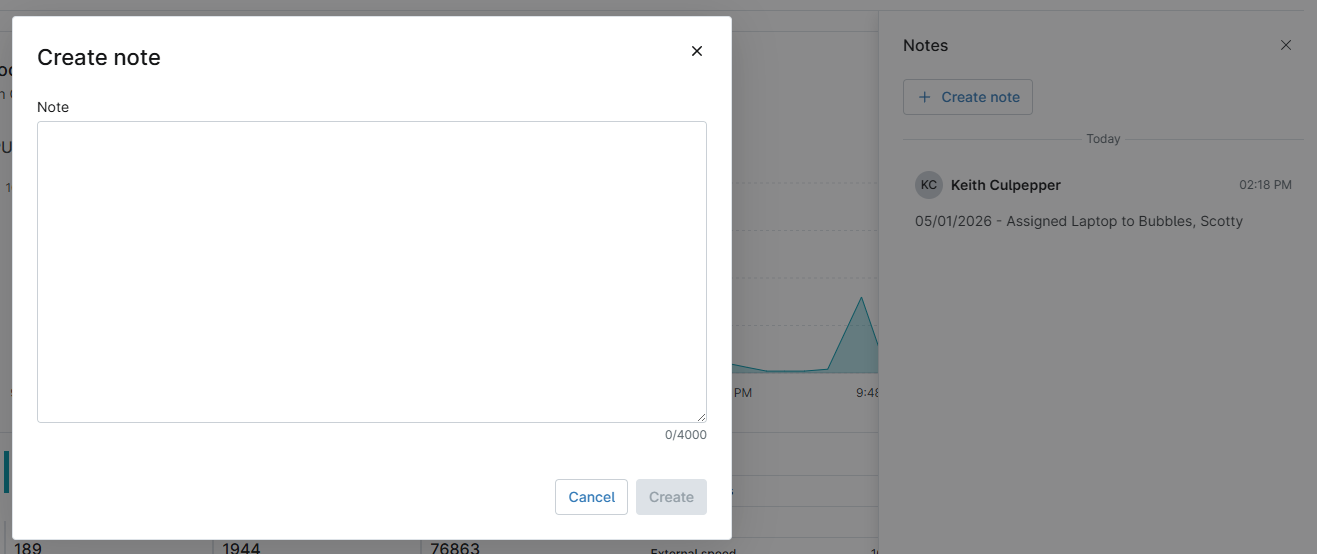Cancel the note creation
Viewport: 1317px width, 554px height.
coord(592,497)
